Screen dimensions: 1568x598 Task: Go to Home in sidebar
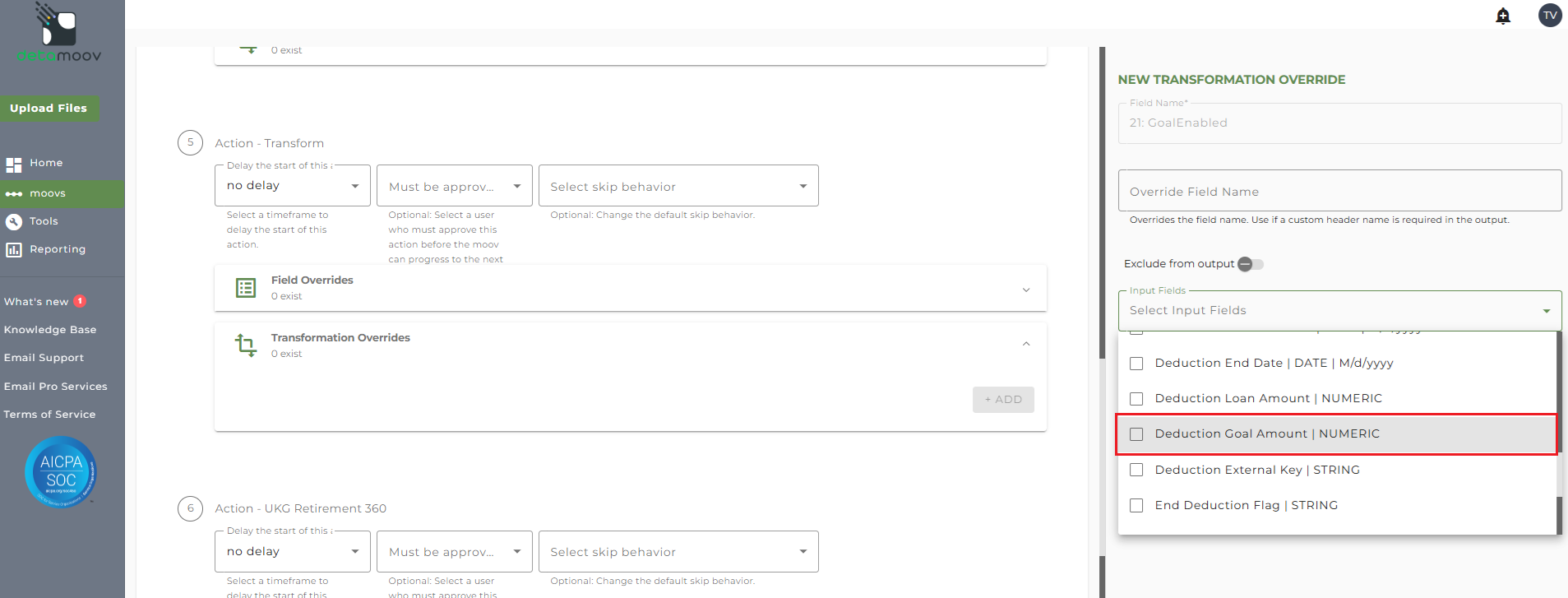46,164
